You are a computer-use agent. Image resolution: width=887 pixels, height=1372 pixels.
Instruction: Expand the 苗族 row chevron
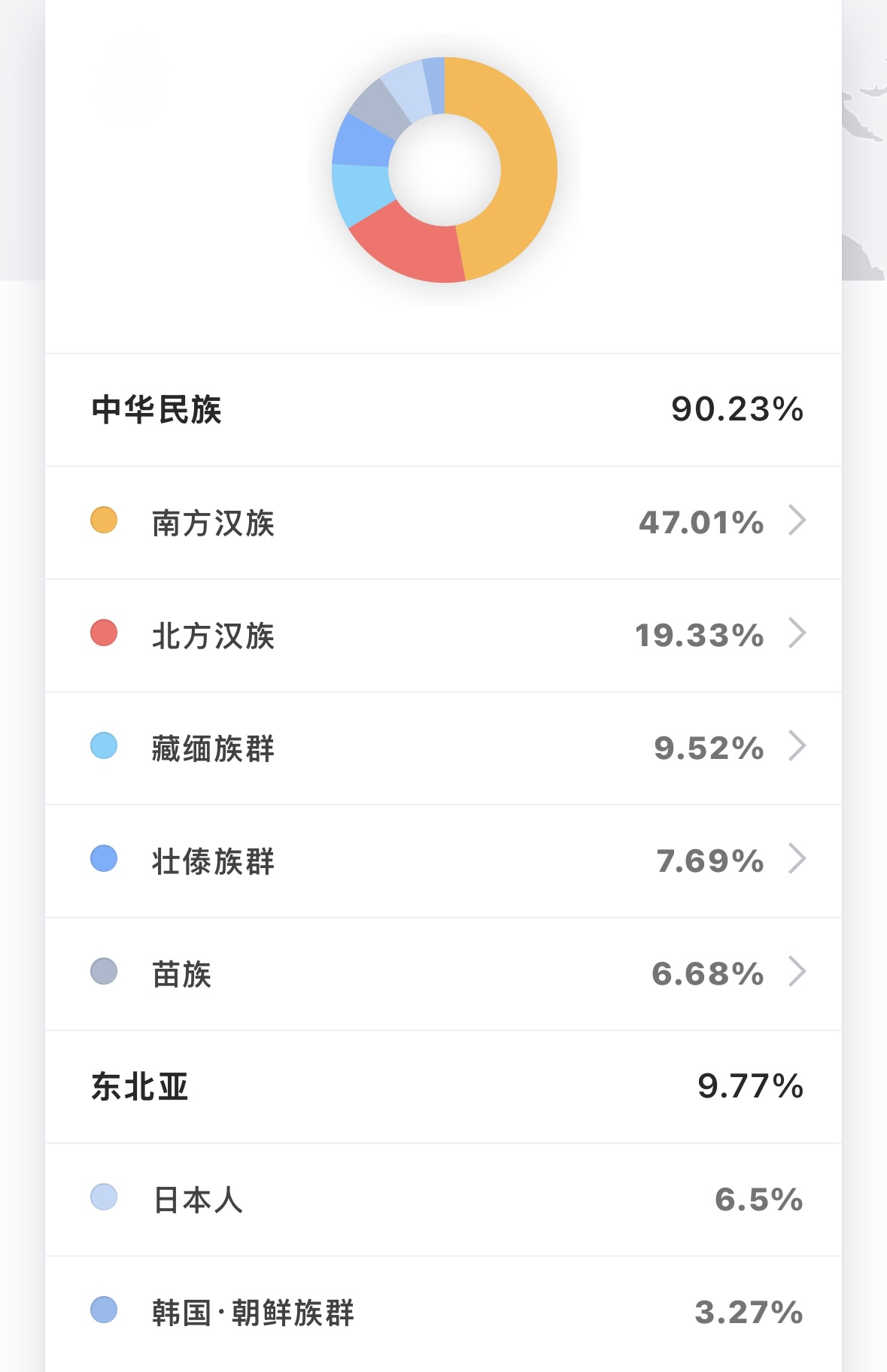797,972
